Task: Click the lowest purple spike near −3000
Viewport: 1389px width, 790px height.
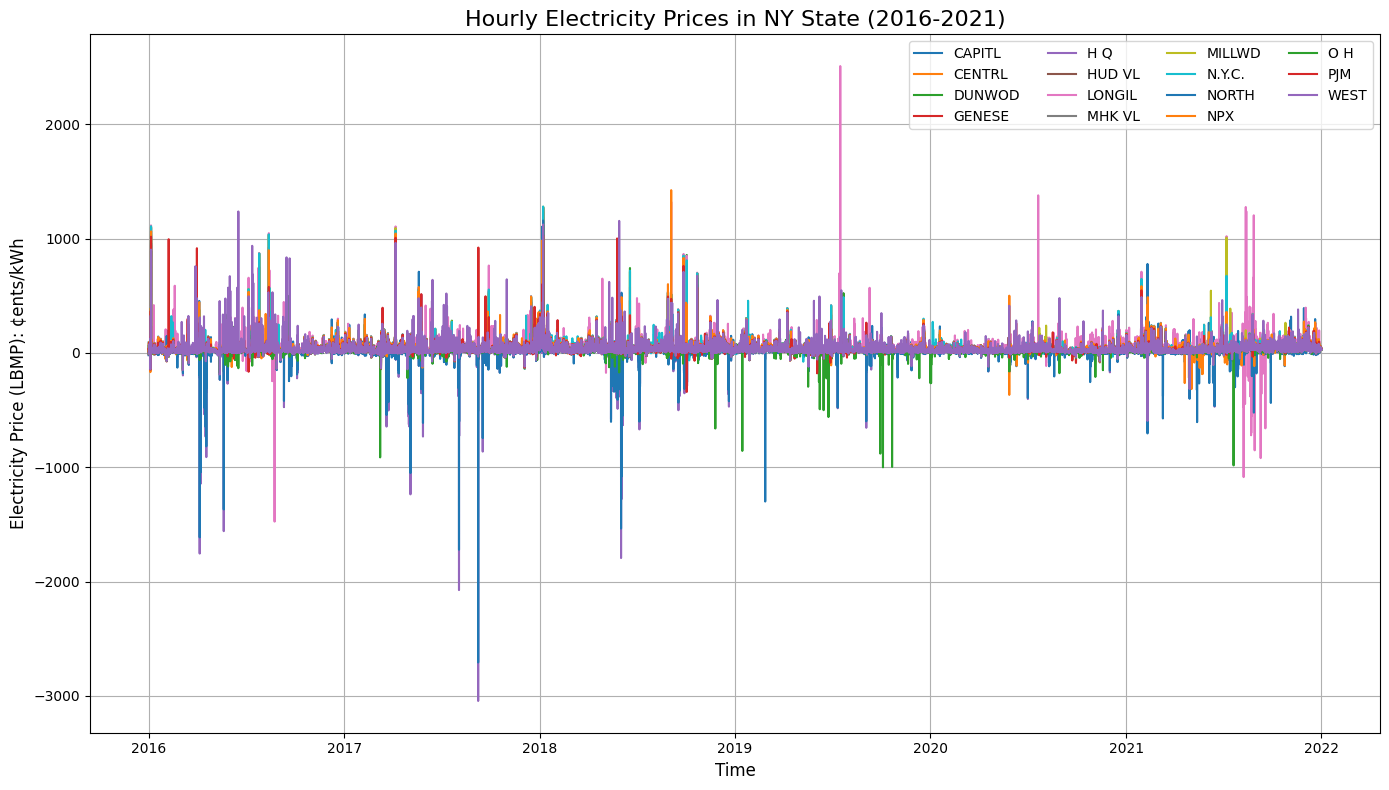Action: coord(478,698)
